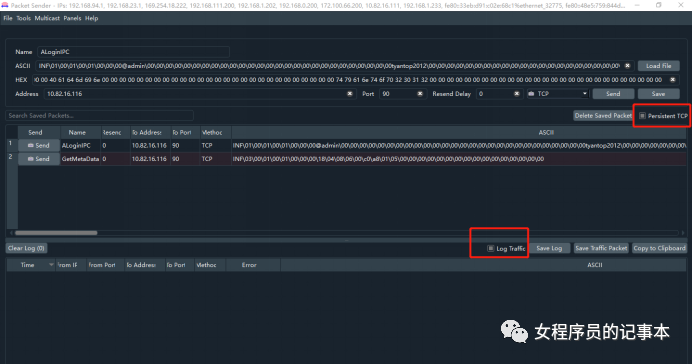Click the packet Name input field
Screen dimensions: 693x364
133,52
